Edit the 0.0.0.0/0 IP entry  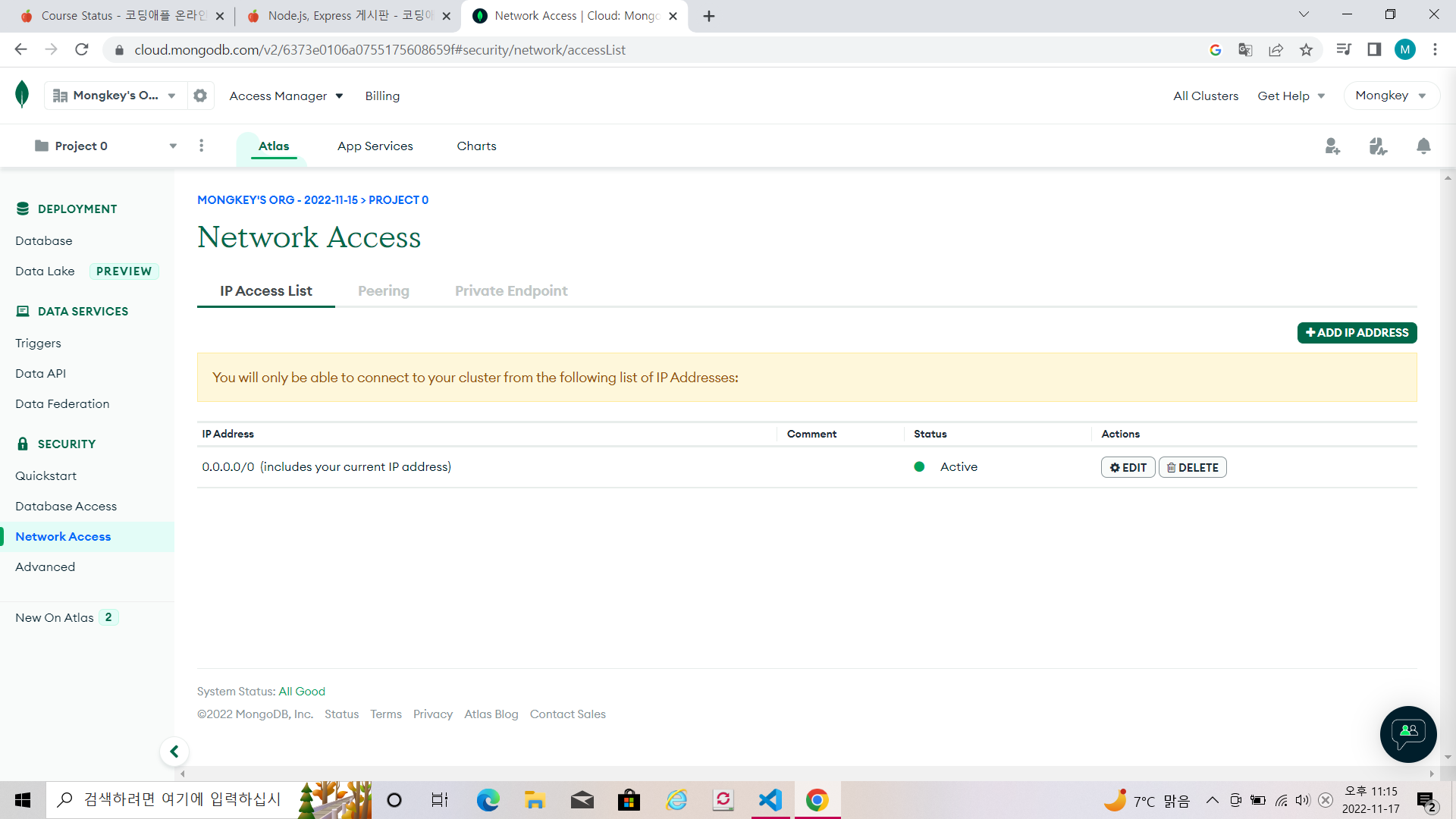tap(1128, 467)
